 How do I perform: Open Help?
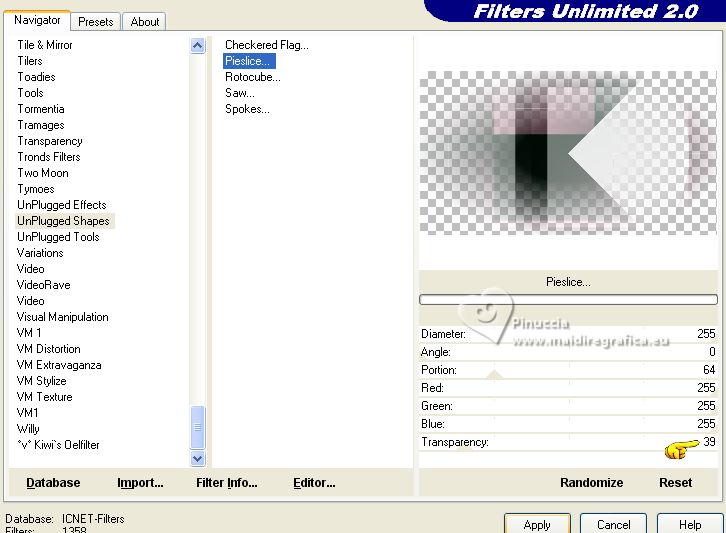(x=690, y=524)
